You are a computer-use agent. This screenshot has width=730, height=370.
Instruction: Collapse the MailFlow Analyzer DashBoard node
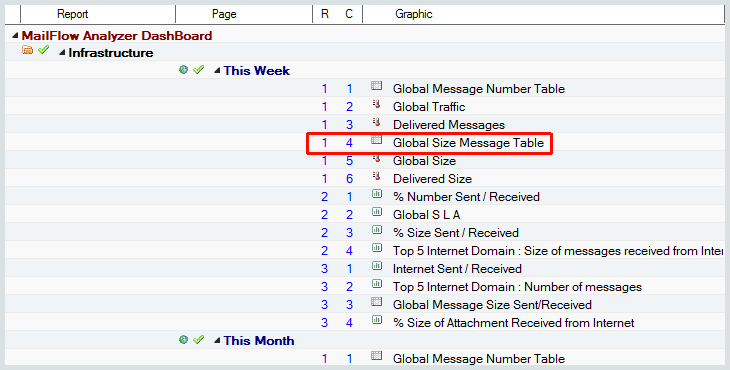pos(15,35)
